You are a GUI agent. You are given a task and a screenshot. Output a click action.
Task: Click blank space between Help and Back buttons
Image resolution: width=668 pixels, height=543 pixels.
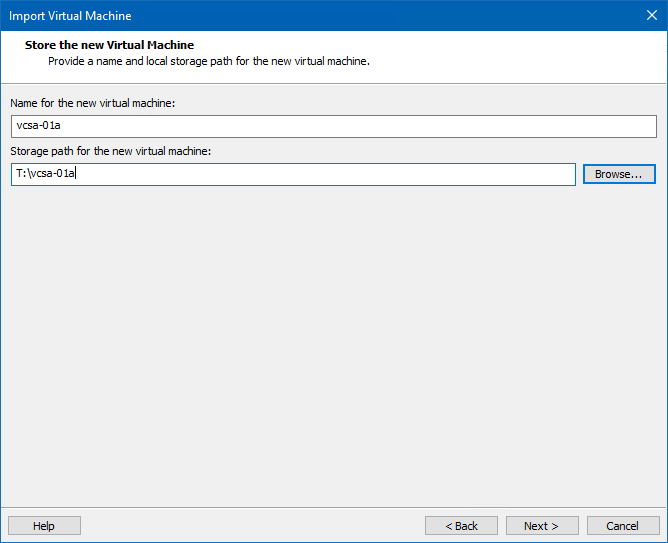pos(250,526)
